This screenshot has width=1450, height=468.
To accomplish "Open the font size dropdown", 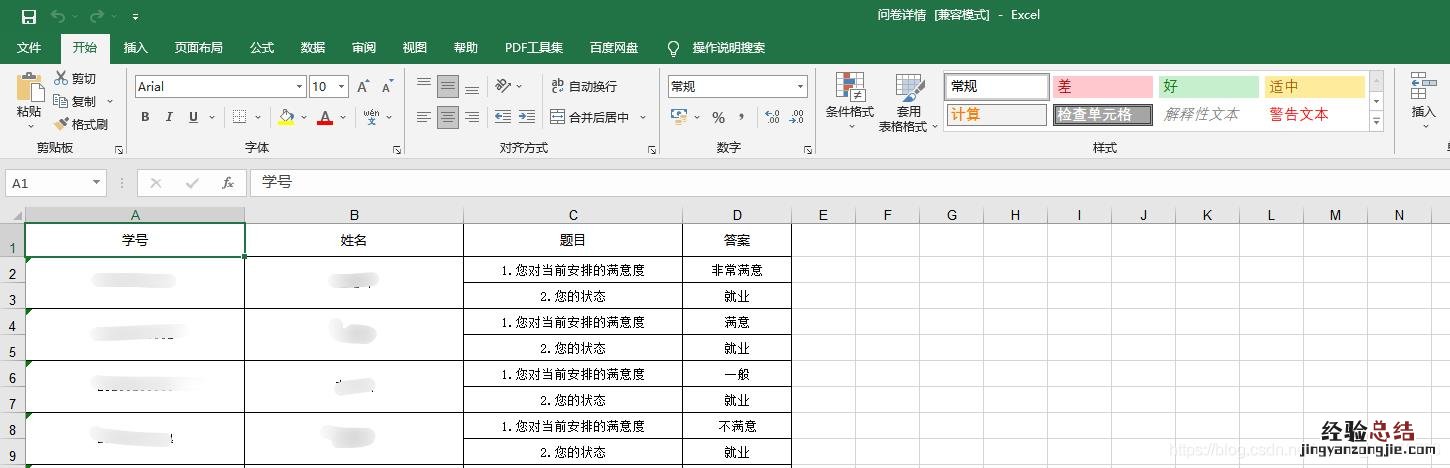I will click(342, 87).
